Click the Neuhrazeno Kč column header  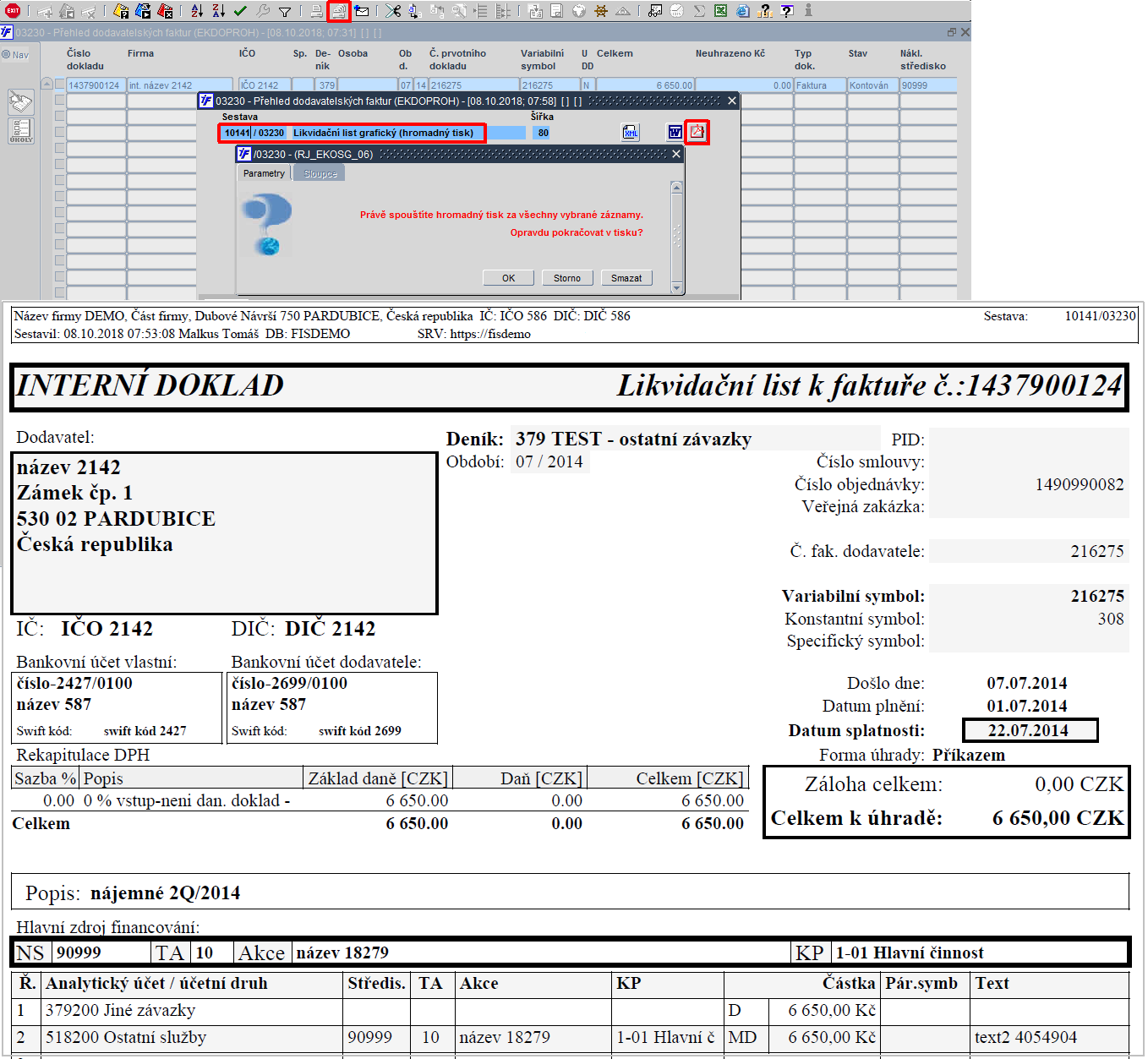[730, 53]
